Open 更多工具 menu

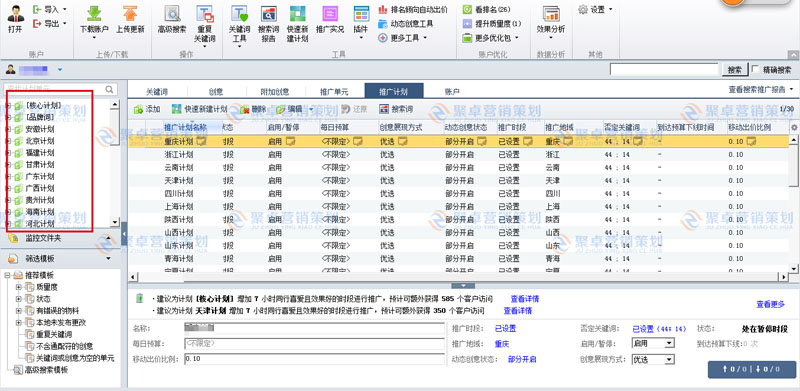tap(403, 38)
